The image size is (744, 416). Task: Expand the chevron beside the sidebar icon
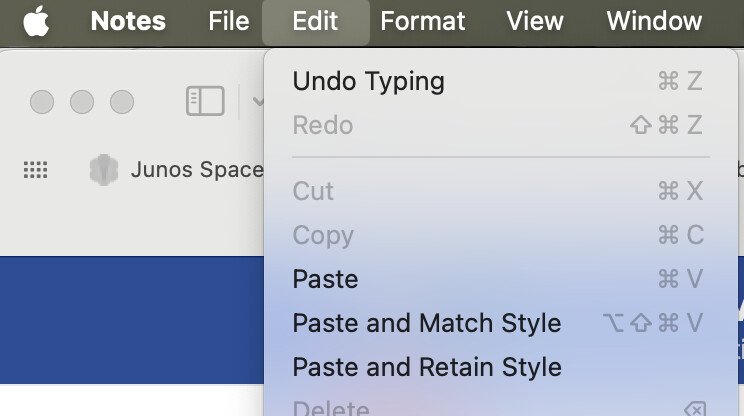(257, 101)
